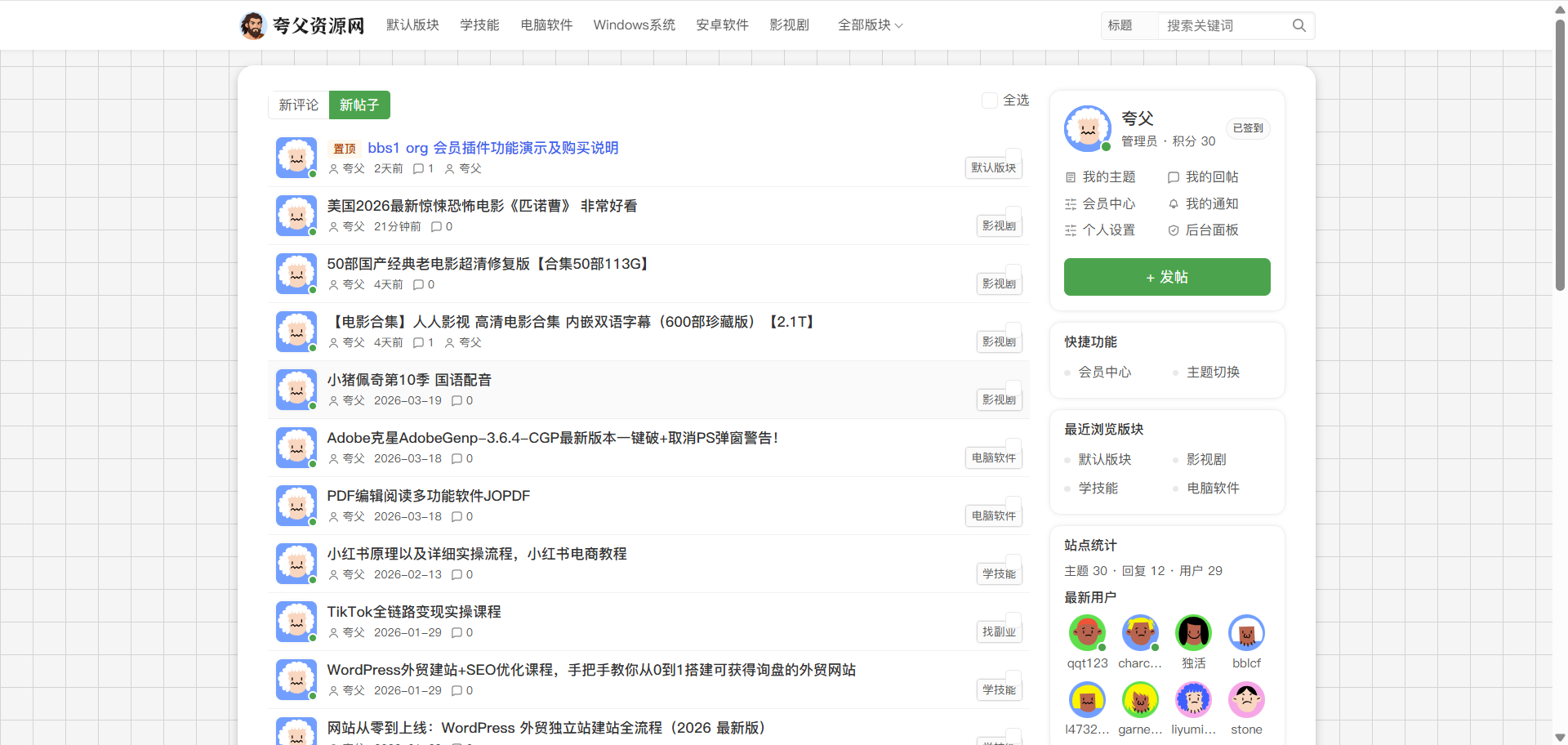Tick the 全选 select-all checkbox

point(990,100)
